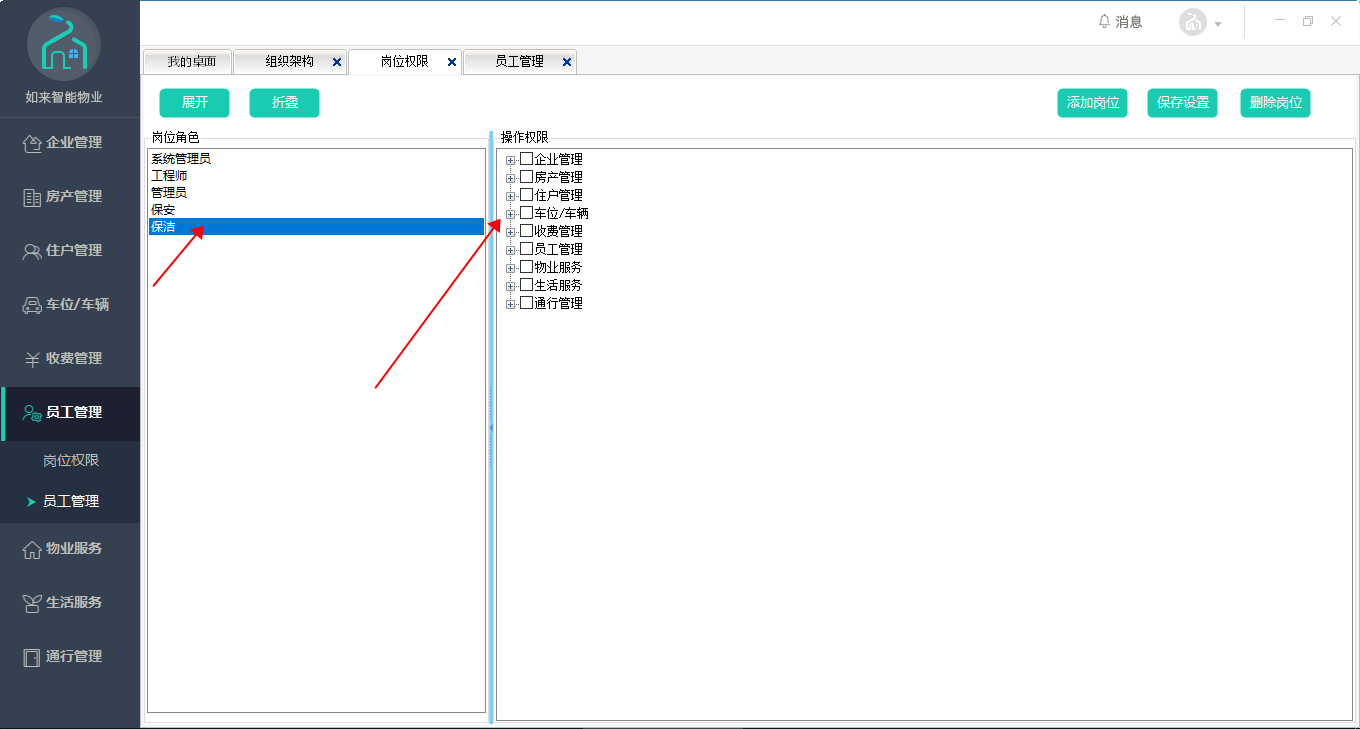The width and height of the screenshot is (1360, 729).
Task: Click the 保存设置 button
Action: (x=1182, y=103)
